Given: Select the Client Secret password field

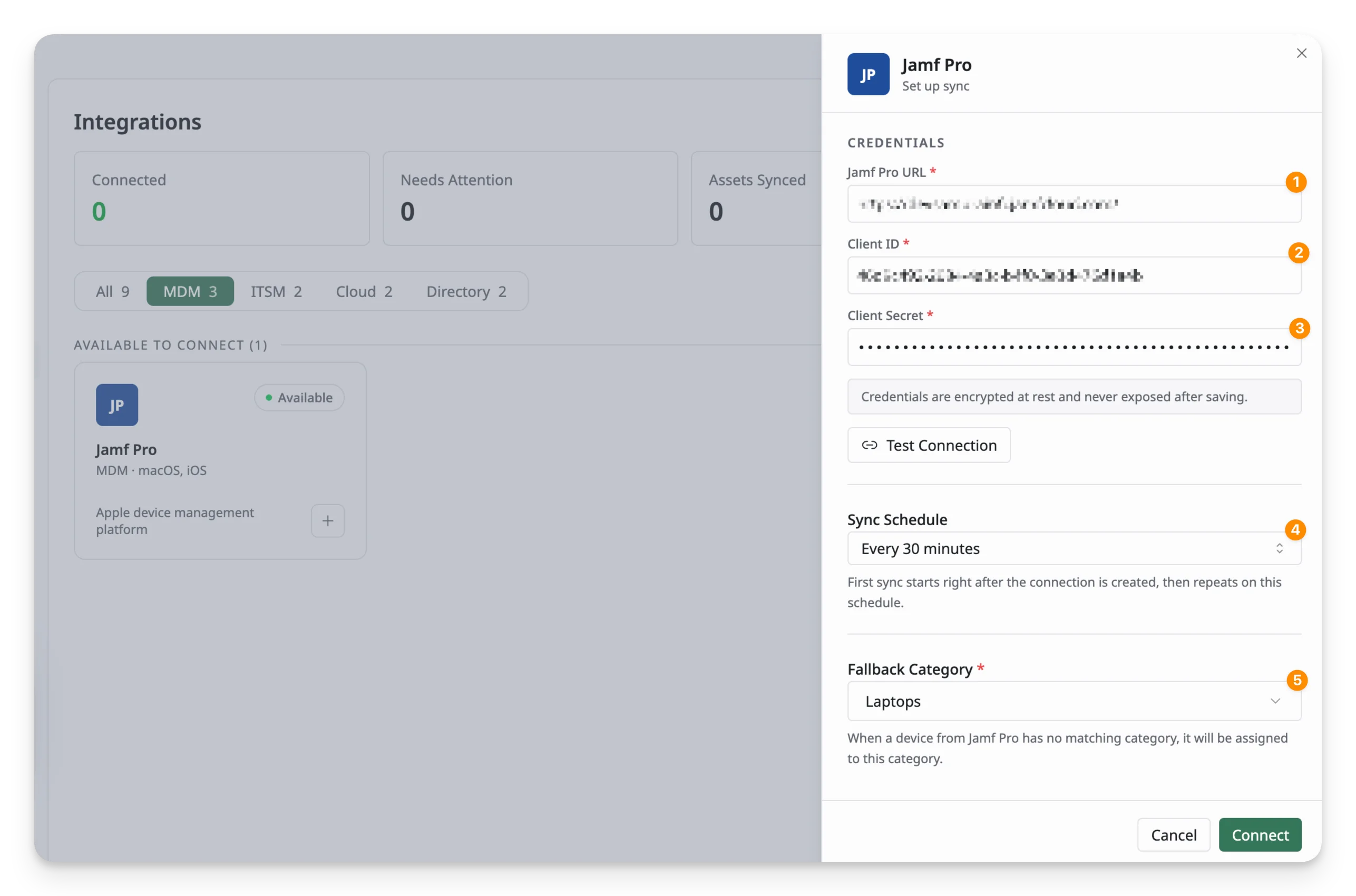Looking at the screenshot, I should [x=1074, y=347].
